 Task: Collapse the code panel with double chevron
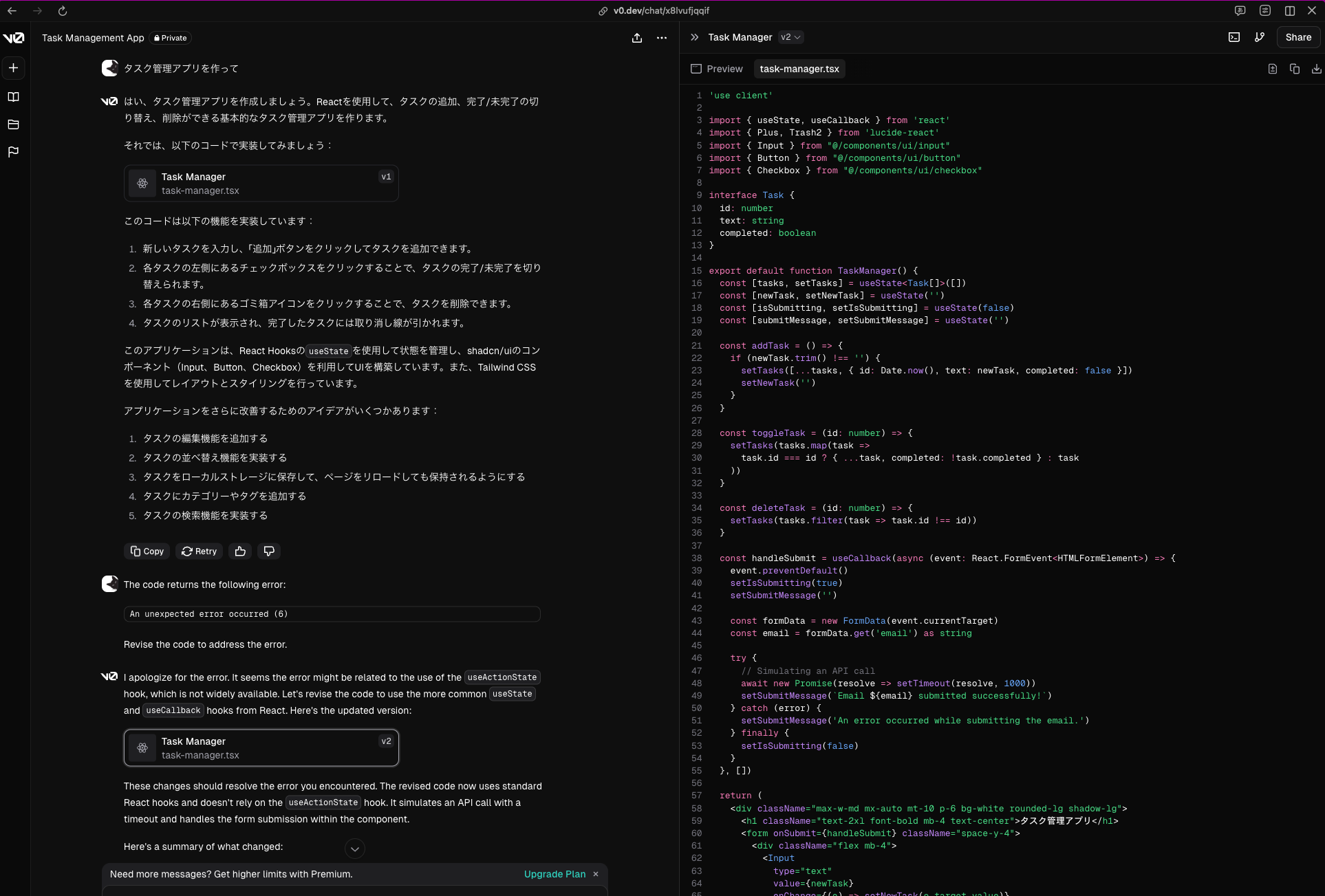click(x=695, y=37)
